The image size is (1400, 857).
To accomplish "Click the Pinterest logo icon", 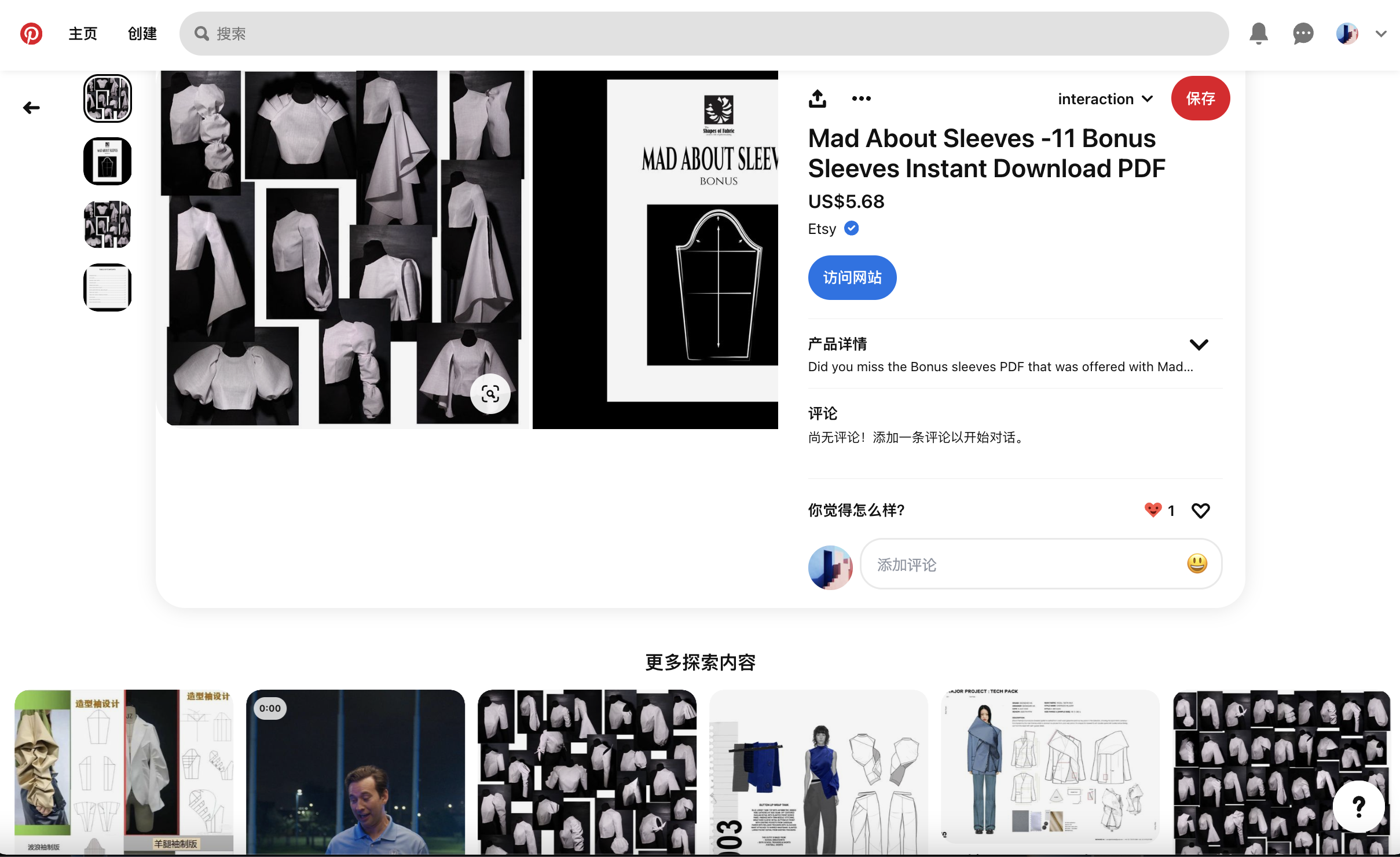I will [x=31, y=34].
